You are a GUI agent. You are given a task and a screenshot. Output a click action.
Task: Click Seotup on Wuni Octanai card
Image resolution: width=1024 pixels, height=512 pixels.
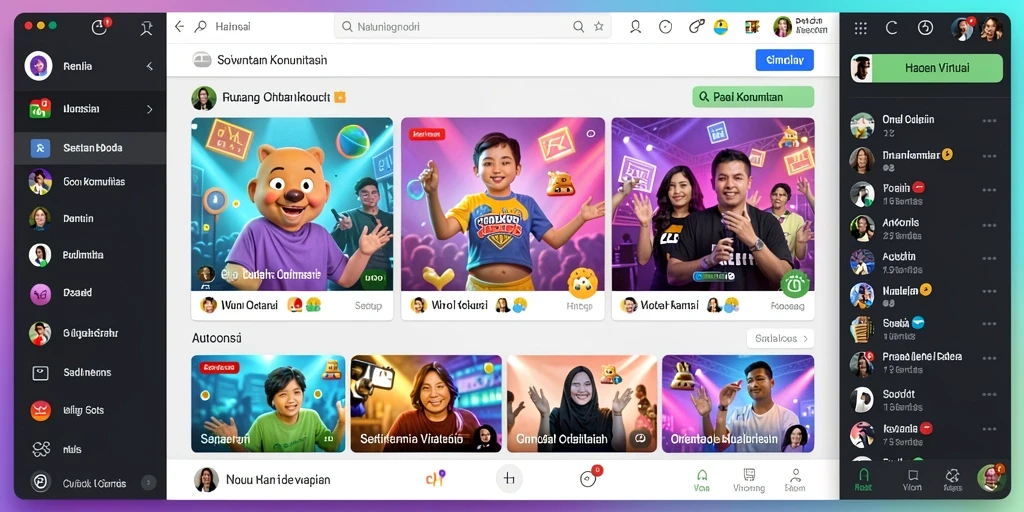coord(368,305)
